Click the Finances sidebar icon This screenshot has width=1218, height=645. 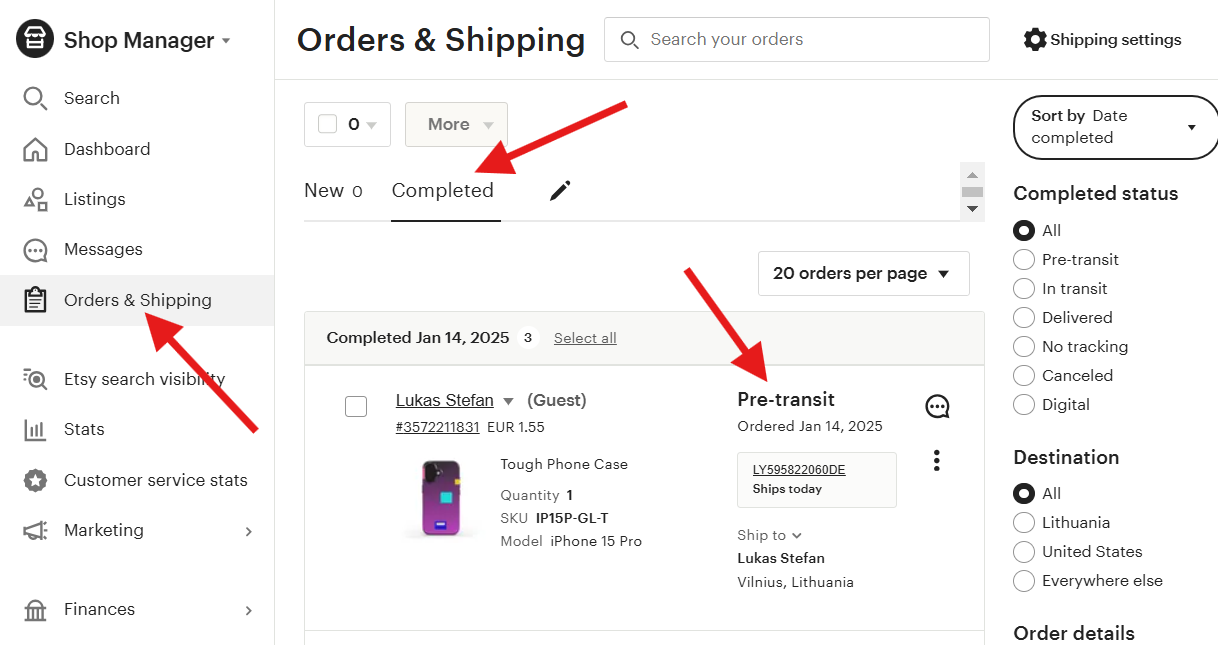tap(34, 609)
